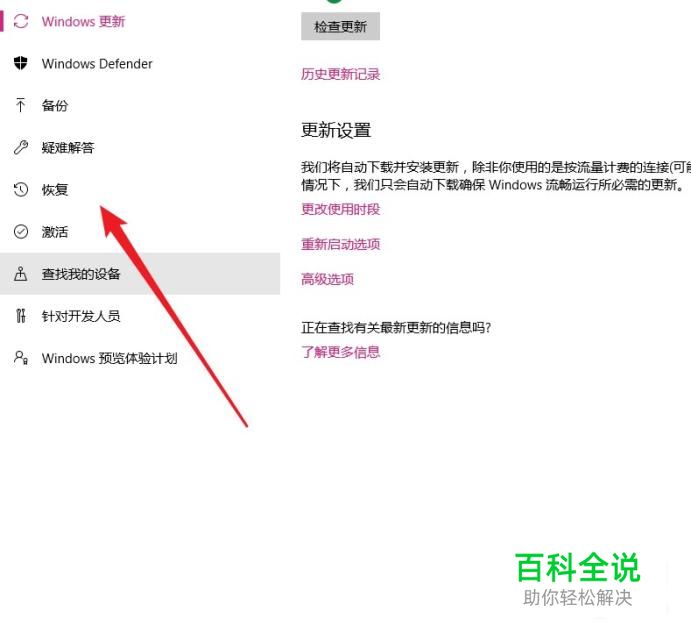This screenshot has height=642, width=691.
Task: Open the 历史更新记录 link
Action: [340, 74]
